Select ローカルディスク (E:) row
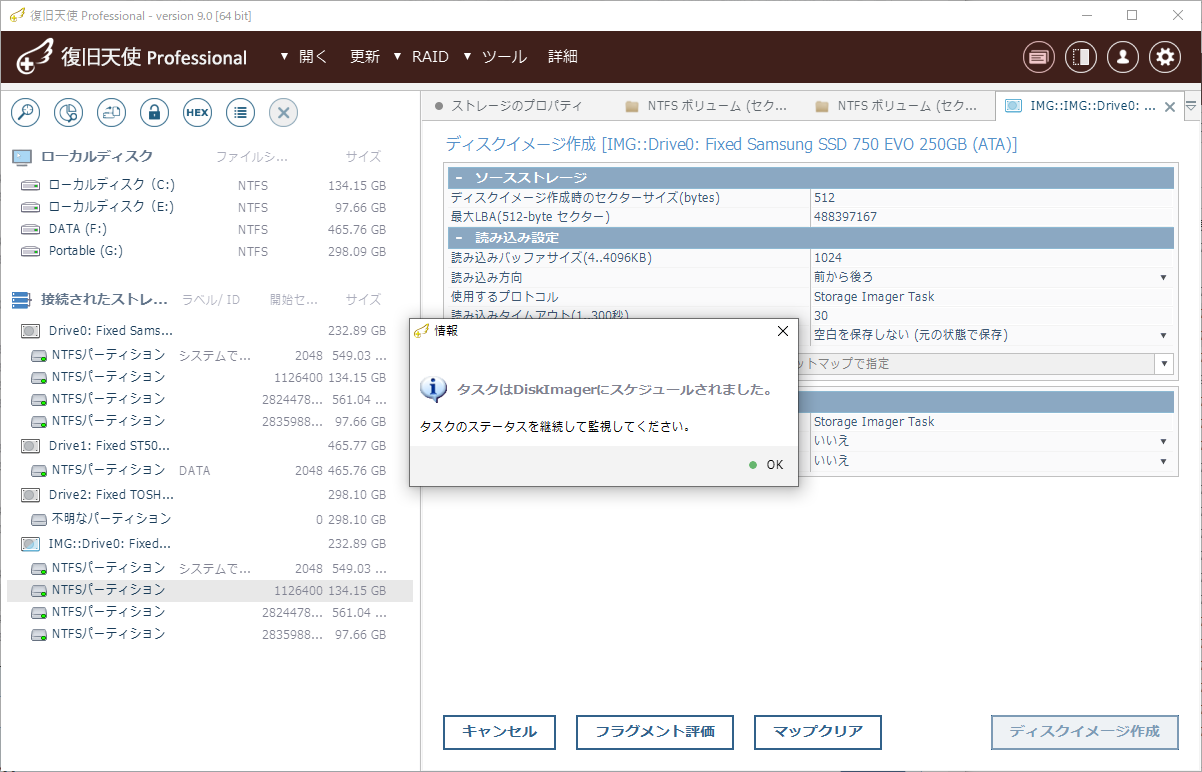The height and width of the screenshot is (772, 1202). click(209, 207)
